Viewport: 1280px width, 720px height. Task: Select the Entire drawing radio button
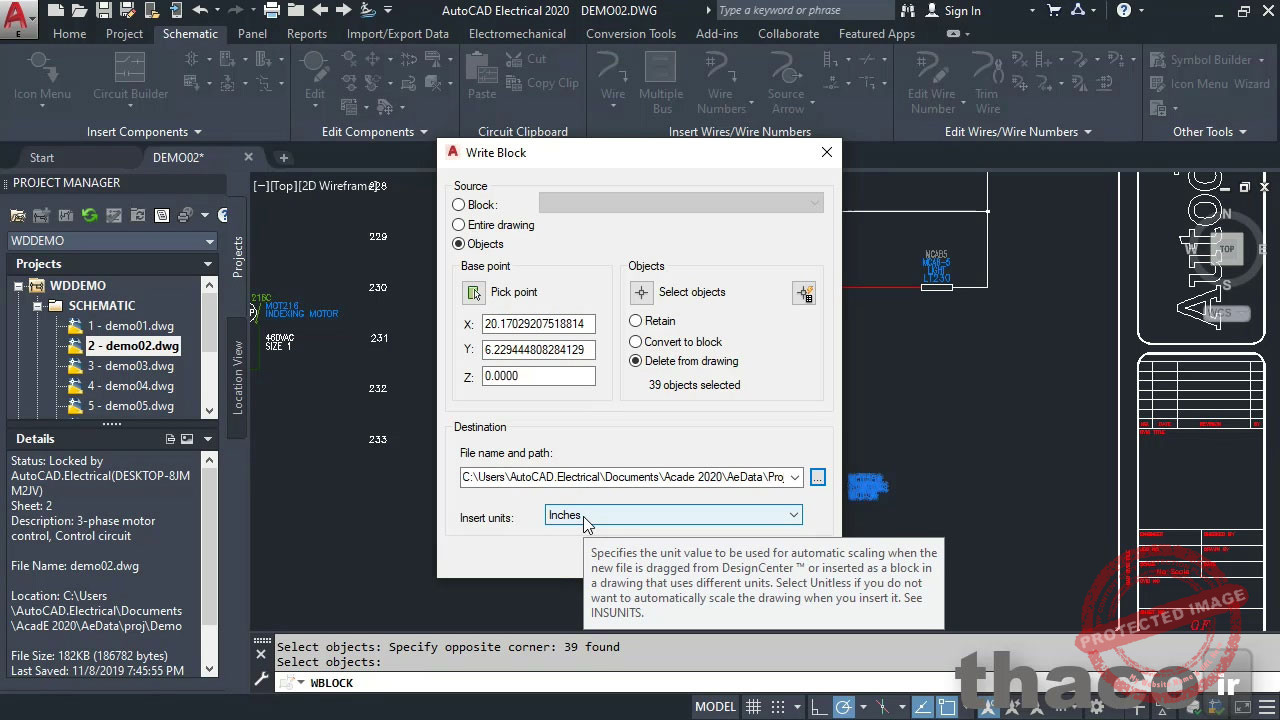coord(459,225)
